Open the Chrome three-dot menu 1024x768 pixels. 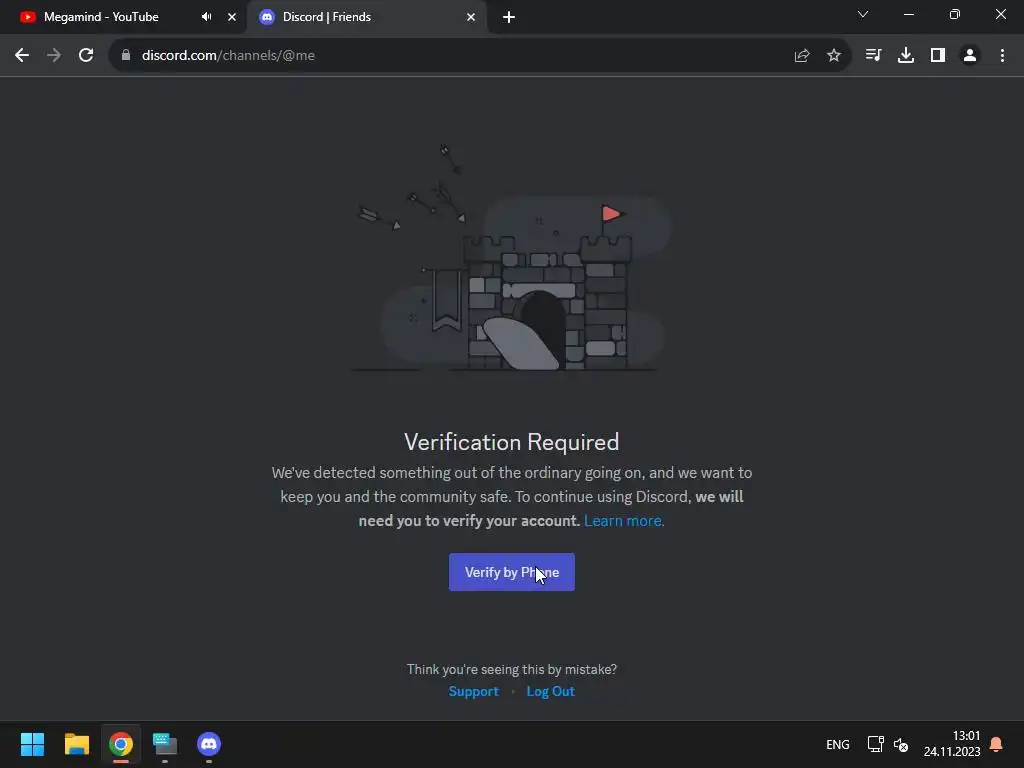point(1002,55)
